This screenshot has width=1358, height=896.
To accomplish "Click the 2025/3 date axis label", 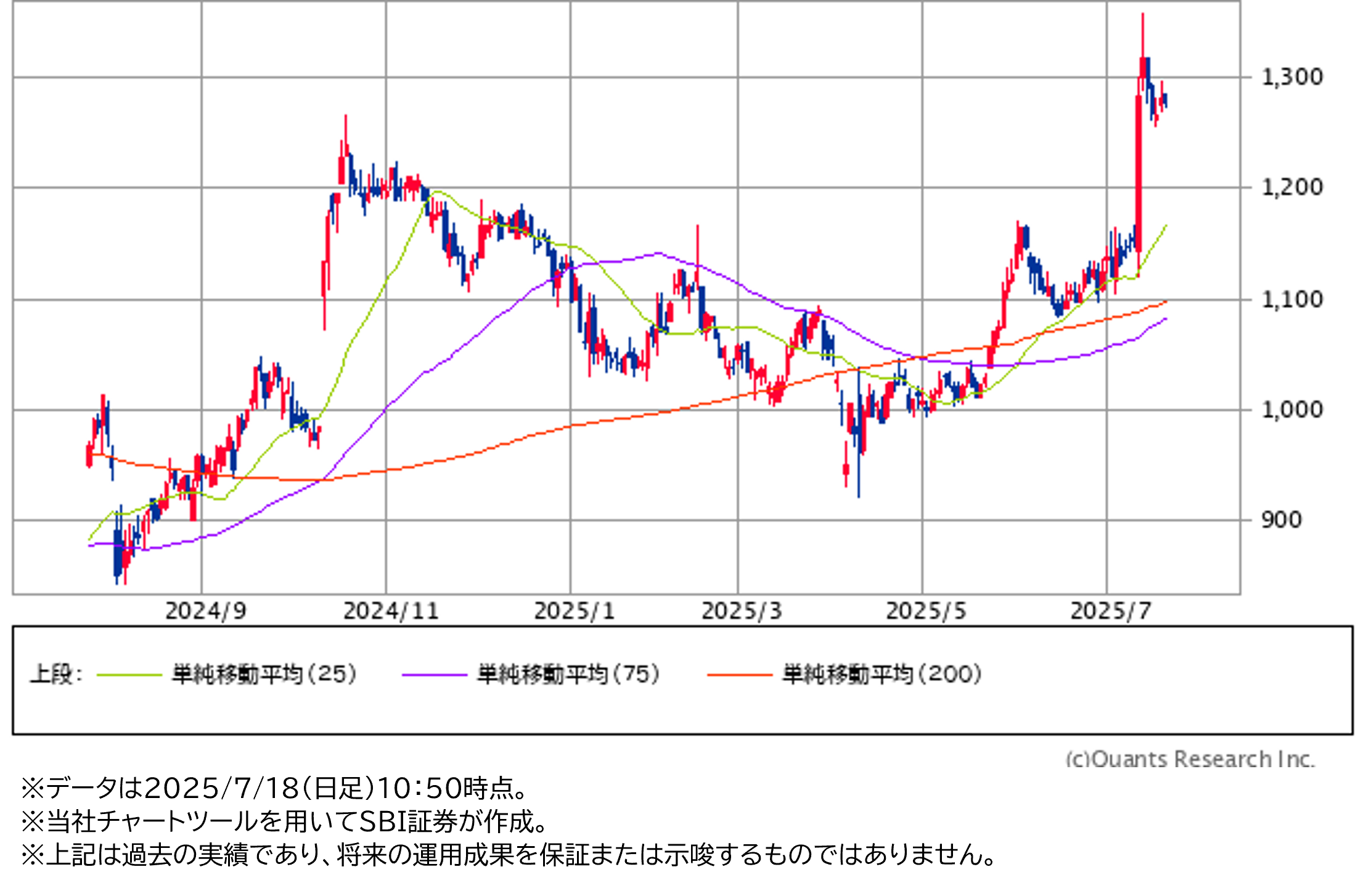I will 742,611.
